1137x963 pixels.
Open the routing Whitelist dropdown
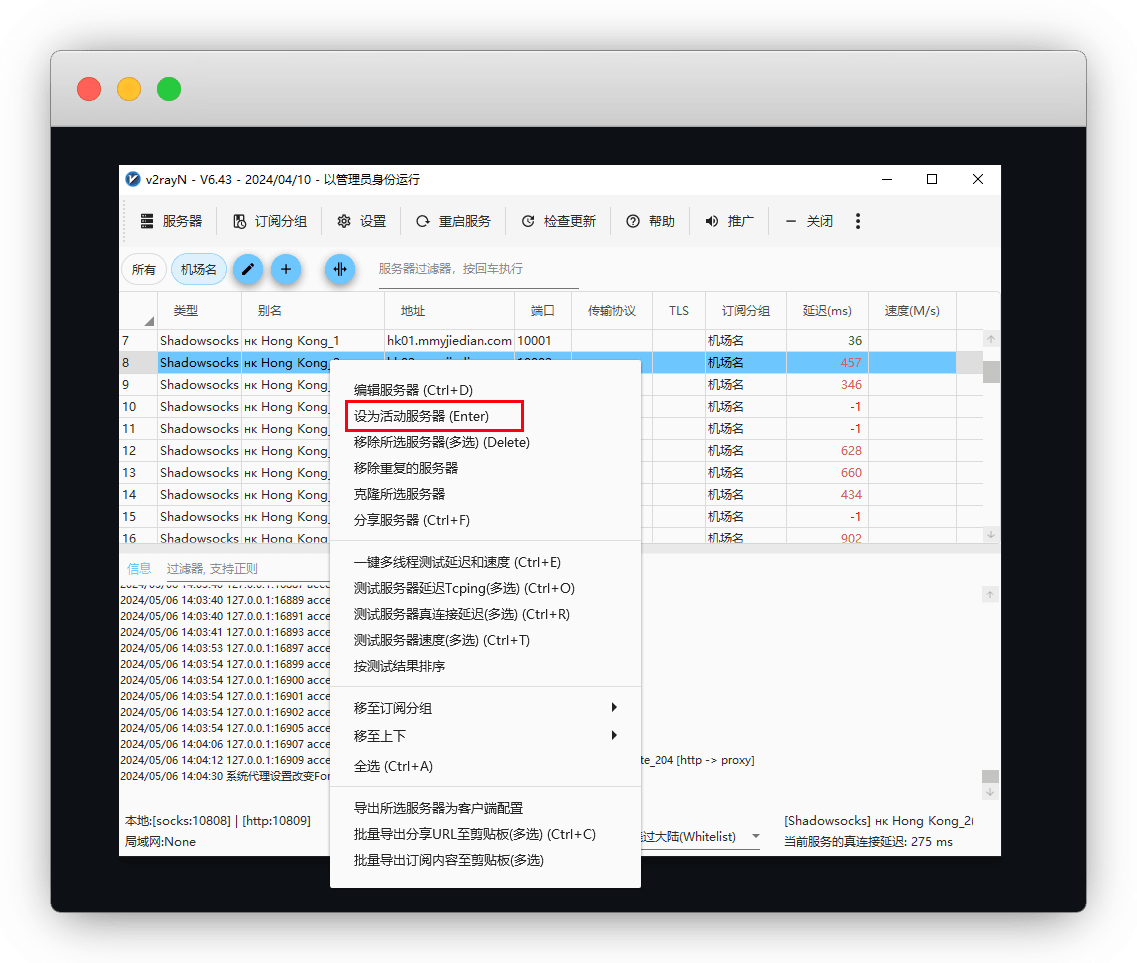pyautogui.click(x=755, y=836)
